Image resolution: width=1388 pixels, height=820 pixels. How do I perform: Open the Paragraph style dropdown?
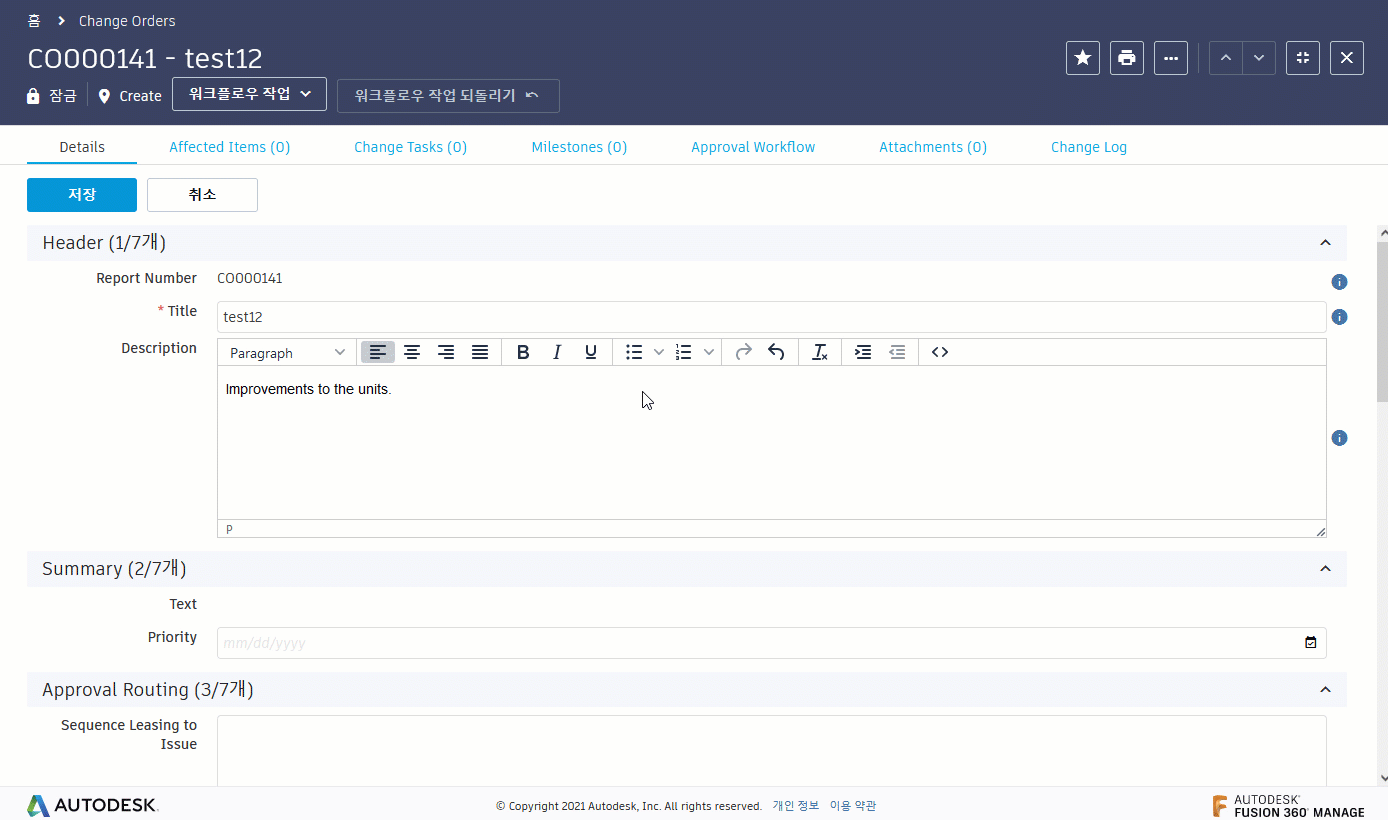pyautogui.click(x=286, y=351)
